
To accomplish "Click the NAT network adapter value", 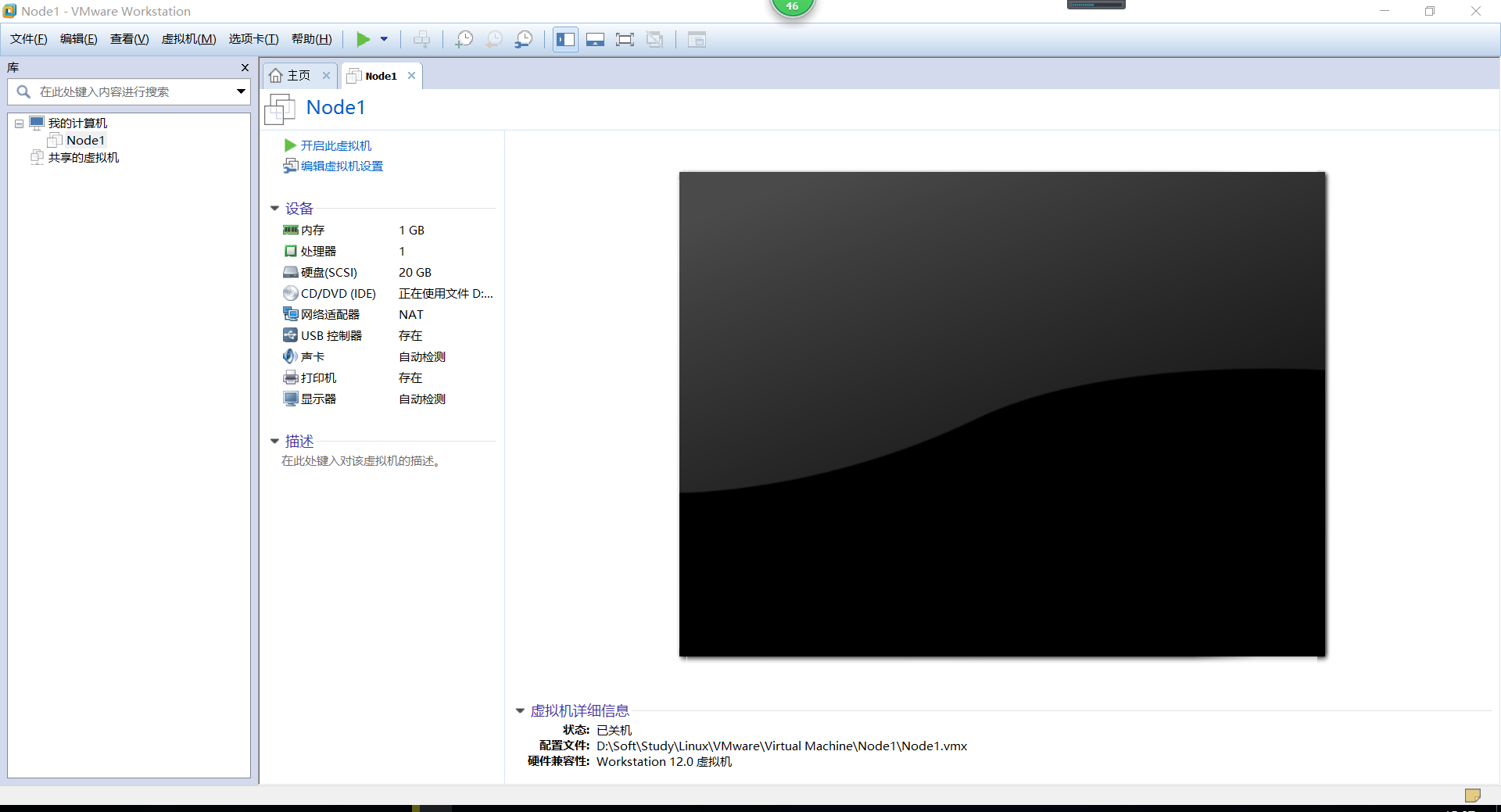I will [411, 315].
